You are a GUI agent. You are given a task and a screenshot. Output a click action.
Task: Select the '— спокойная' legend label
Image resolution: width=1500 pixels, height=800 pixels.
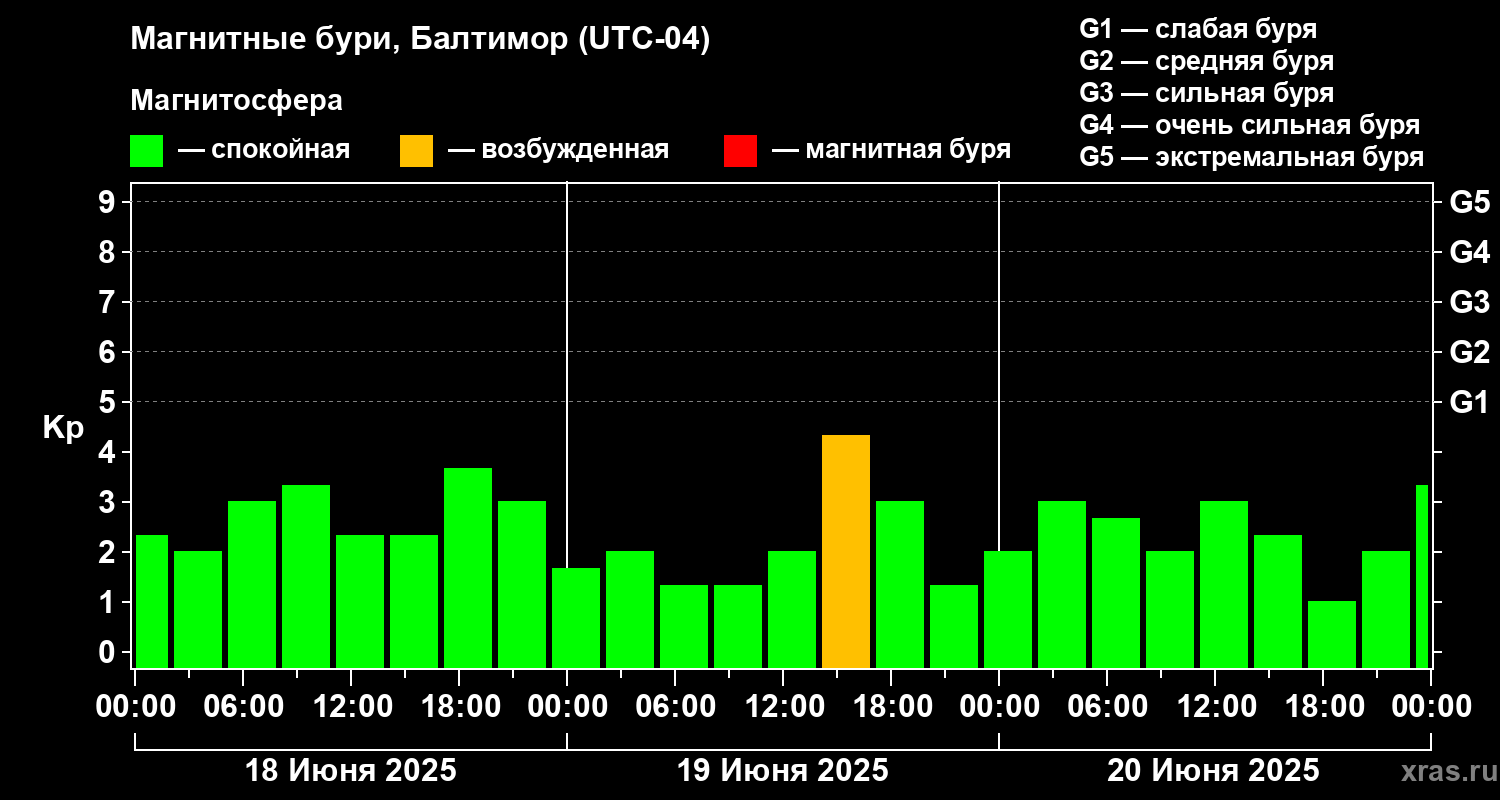[264, 150]
